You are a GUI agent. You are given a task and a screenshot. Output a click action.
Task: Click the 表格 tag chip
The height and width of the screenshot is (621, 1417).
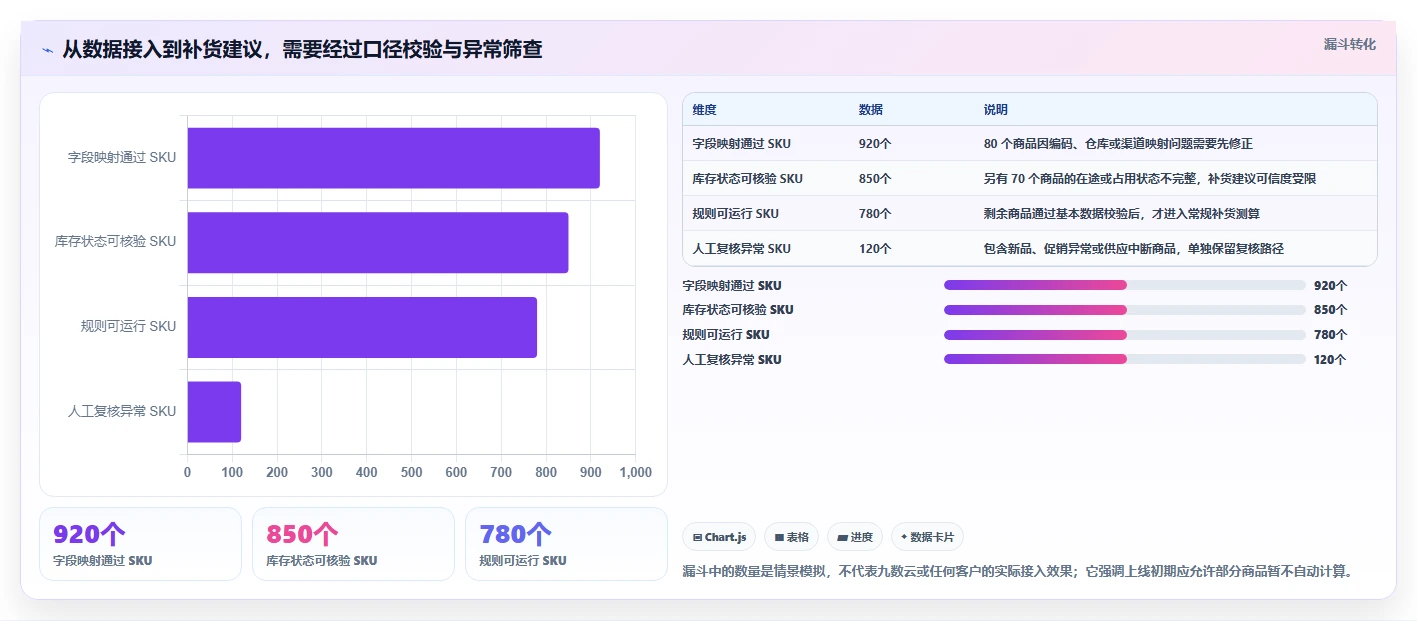791,537
